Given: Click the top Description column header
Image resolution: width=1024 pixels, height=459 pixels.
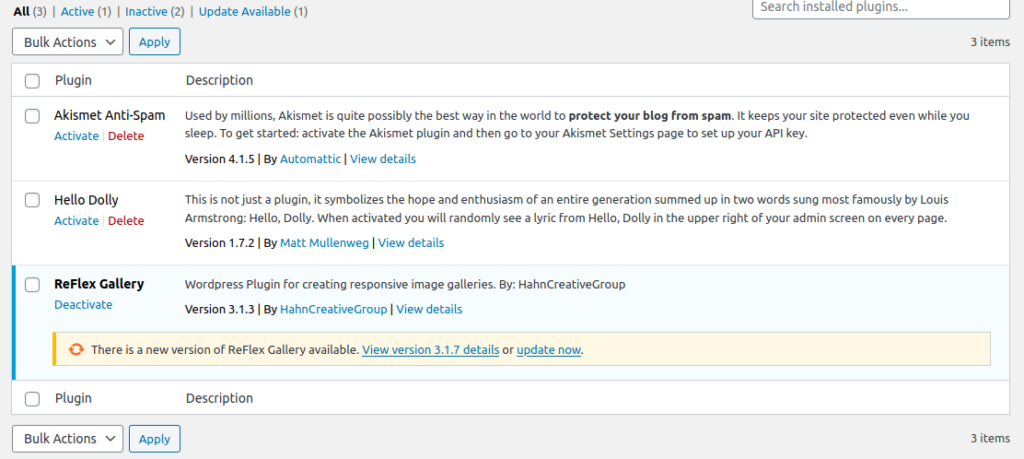Looking at the screenshot, I should [x=219, y=81].
